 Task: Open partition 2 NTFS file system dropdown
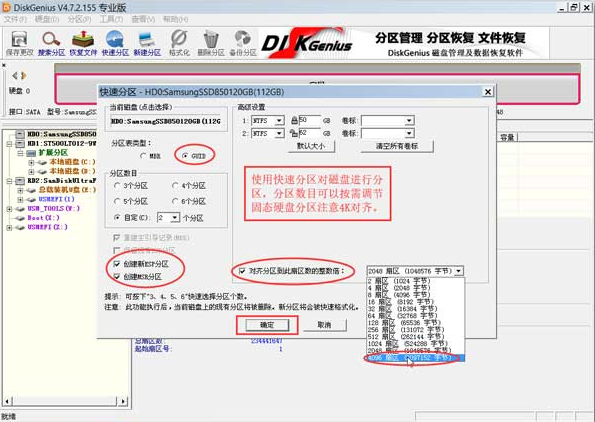(279, 133)
